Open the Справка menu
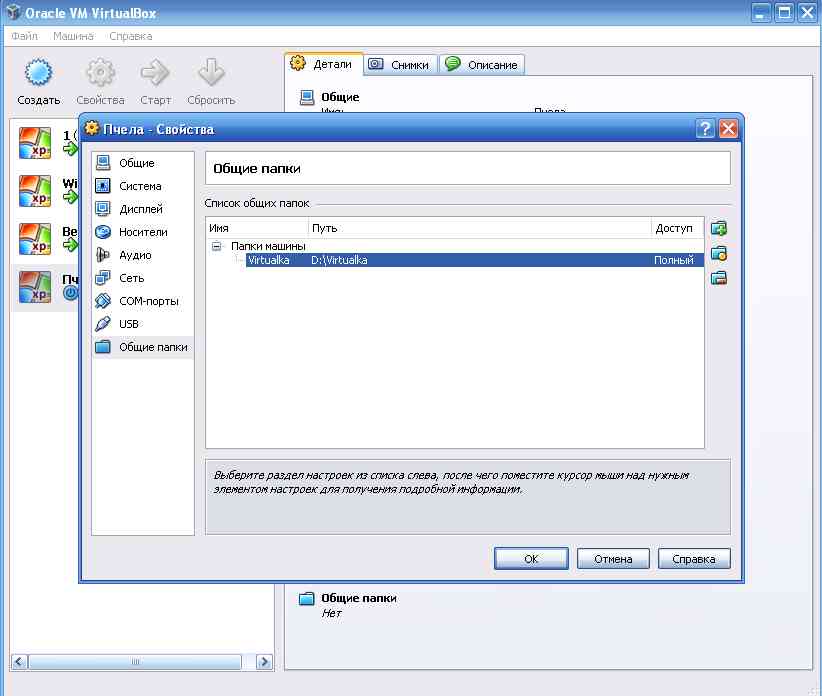The height and width of the screenshot is (696, 822). 131,36
